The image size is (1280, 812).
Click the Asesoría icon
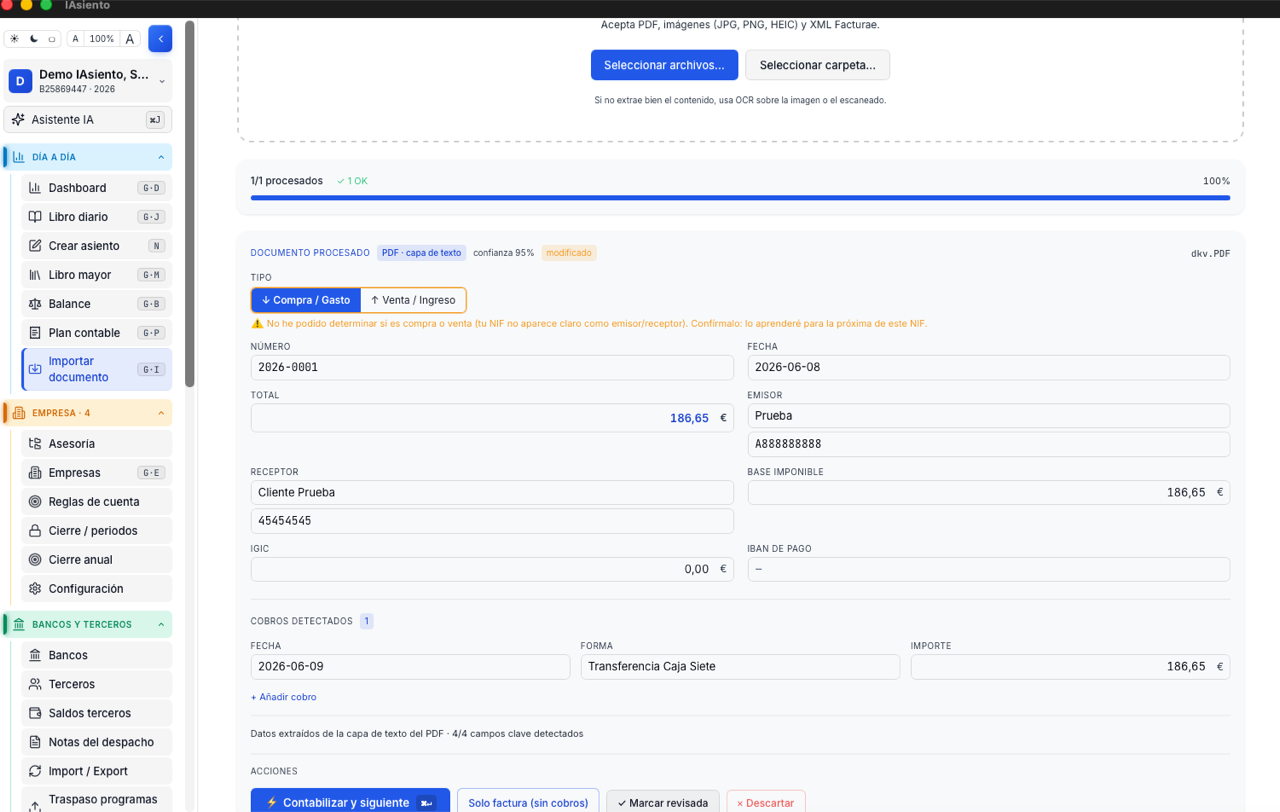(35, 444)
